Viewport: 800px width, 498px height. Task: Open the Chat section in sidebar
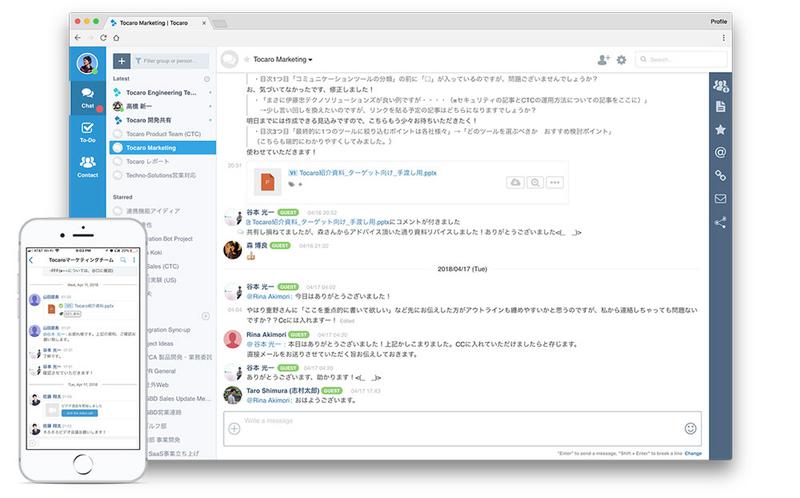[x=88, y=98]
